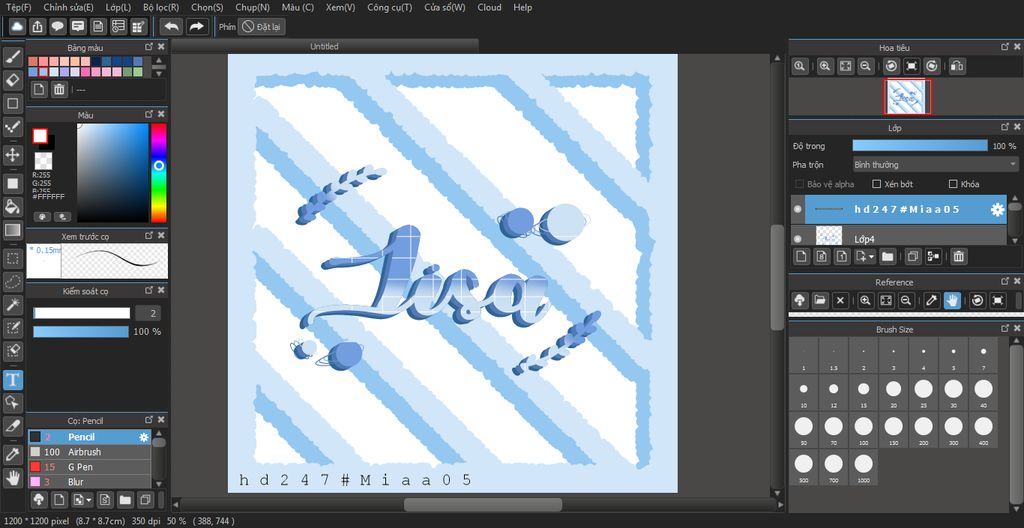Choose brush size 1000 preset
The image size is (1024, 528).
pyautogui.click(x=863, y=467)
